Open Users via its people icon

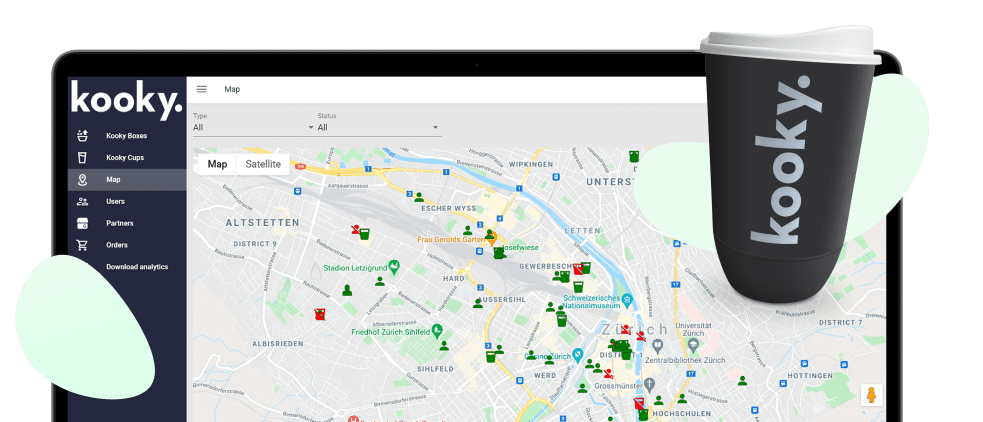83,201
